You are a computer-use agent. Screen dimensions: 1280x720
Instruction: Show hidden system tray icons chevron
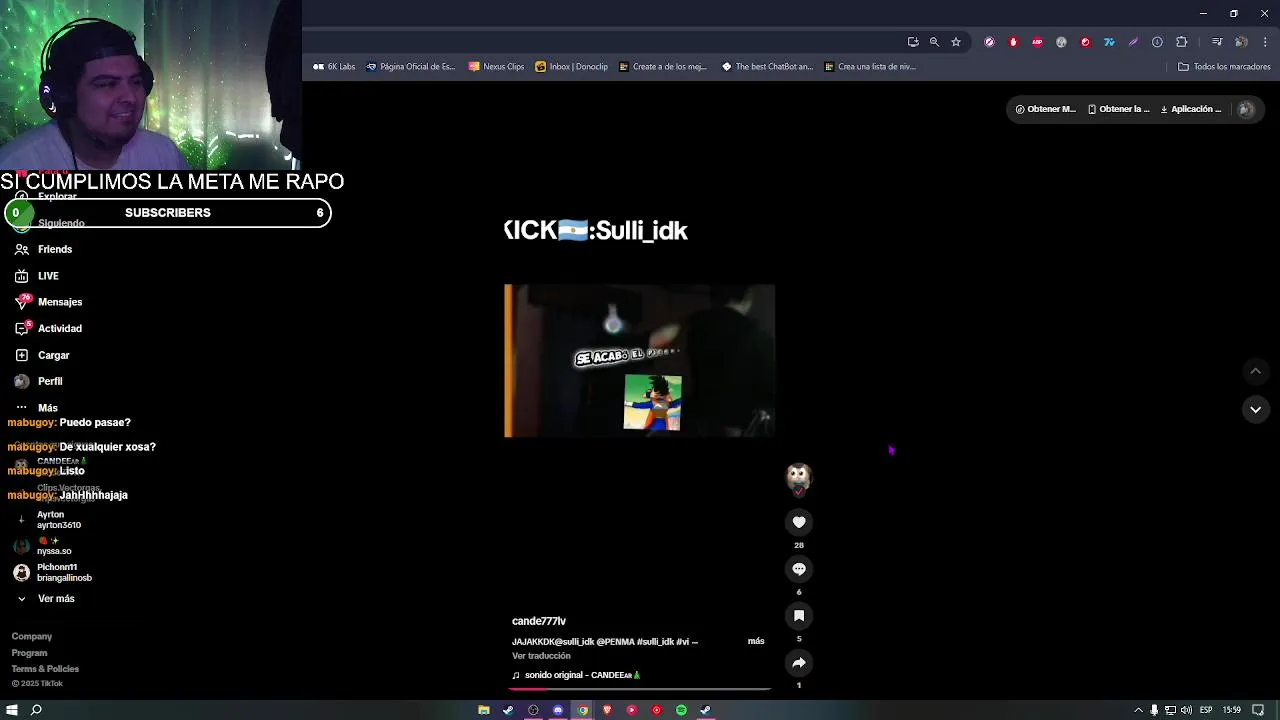tap(1138, 710)
